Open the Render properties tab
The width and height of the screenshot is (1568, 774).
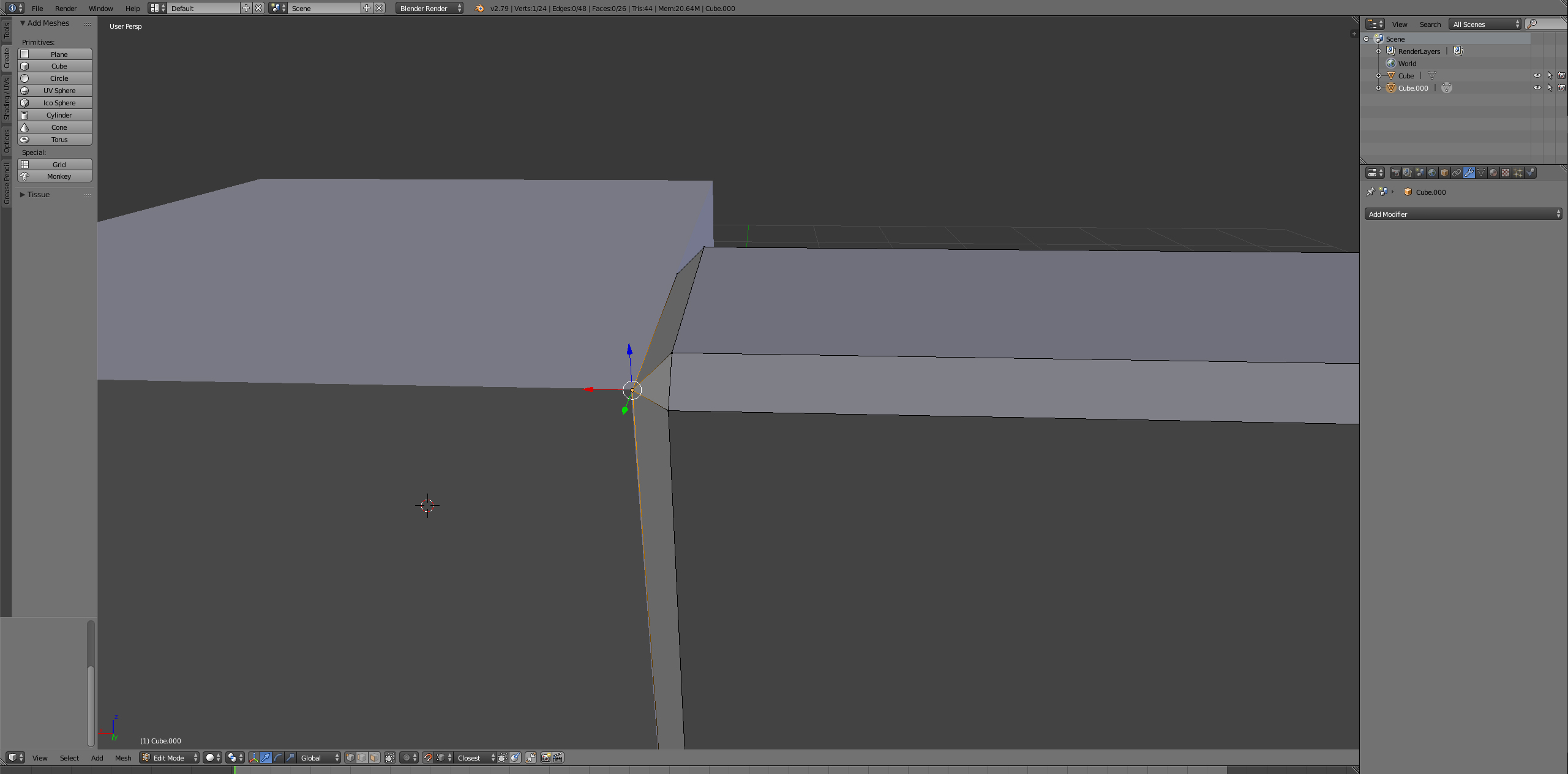[x=1395, y=173]
